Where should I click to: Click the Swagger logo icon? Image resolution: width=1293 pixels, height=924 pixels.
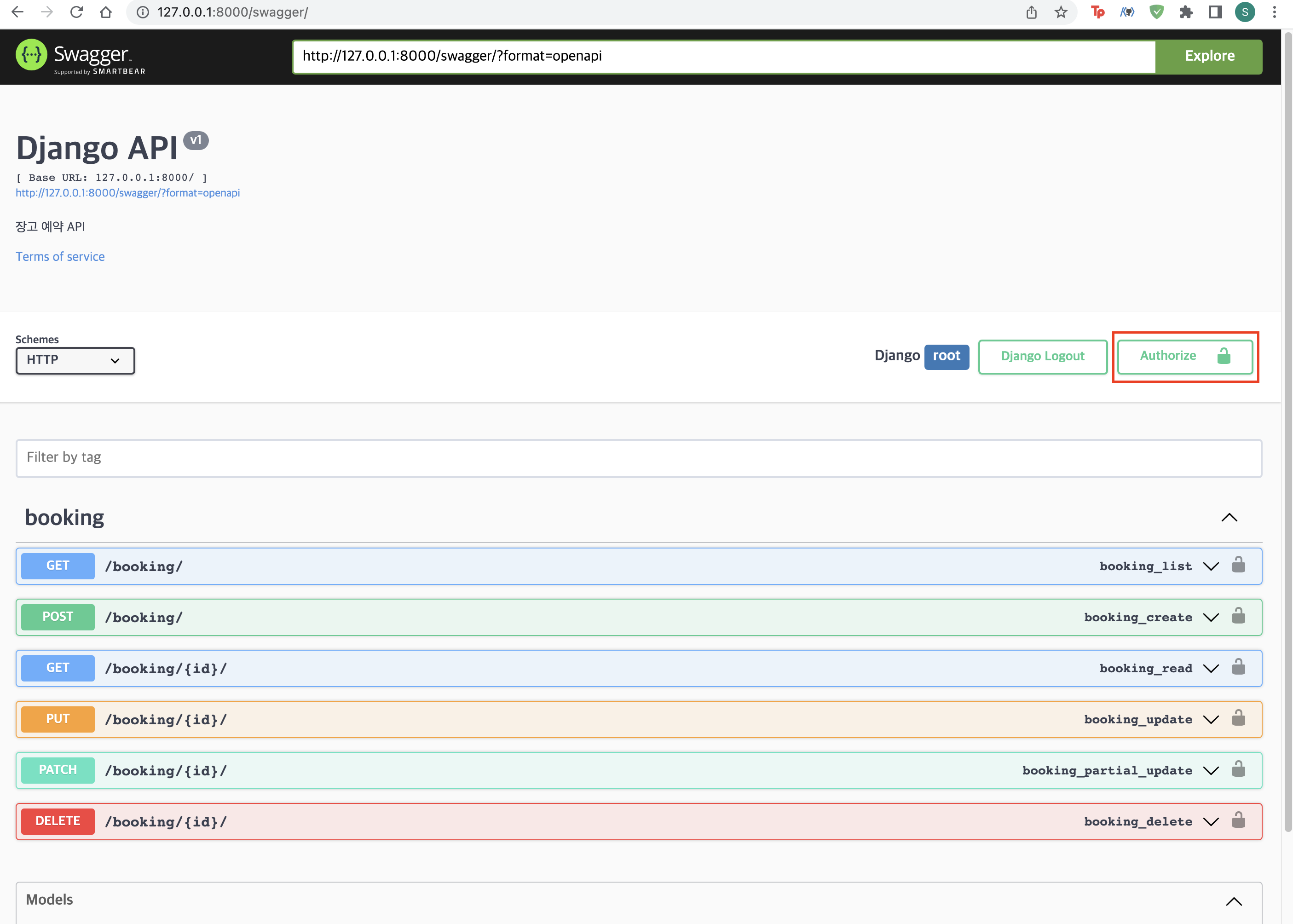[x=31, y=55]
